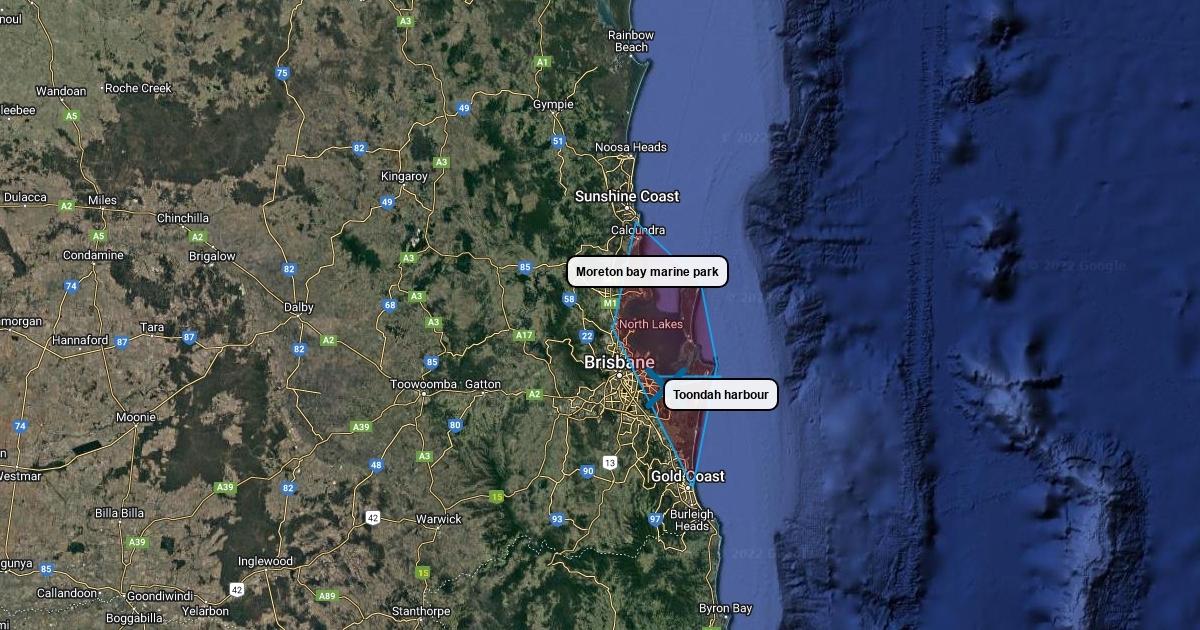Click the Brisbane city label
This screenshot has height=630, width=1200.
pyautogui.click(x=619, y=362)
